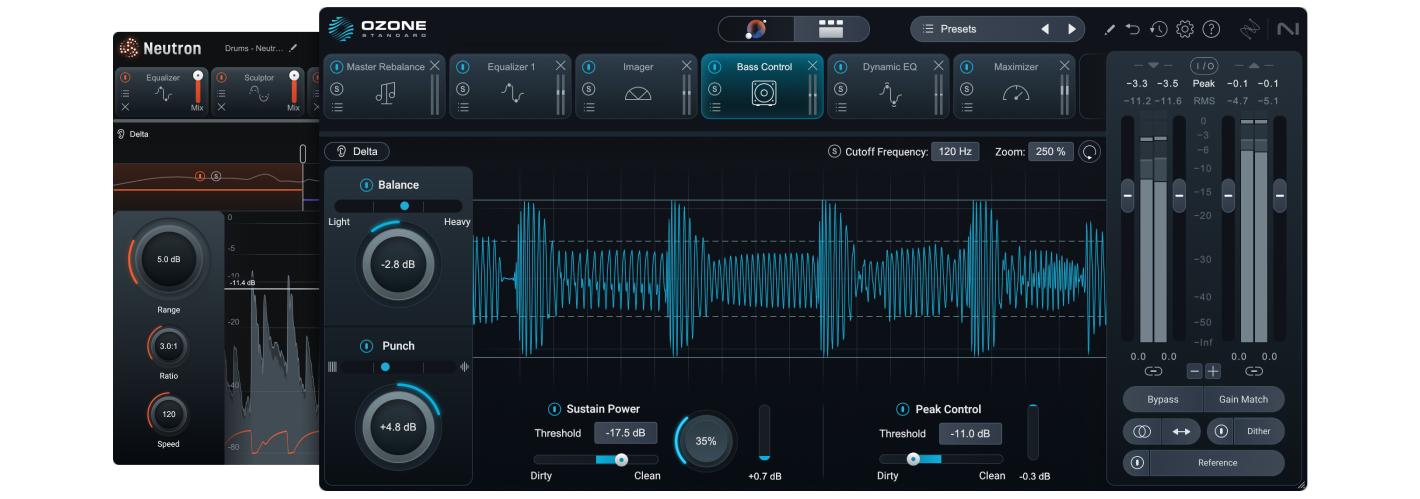The image size is (1420, 499).
Task: Open Maximizer module presets list
Action: [967, 107]
